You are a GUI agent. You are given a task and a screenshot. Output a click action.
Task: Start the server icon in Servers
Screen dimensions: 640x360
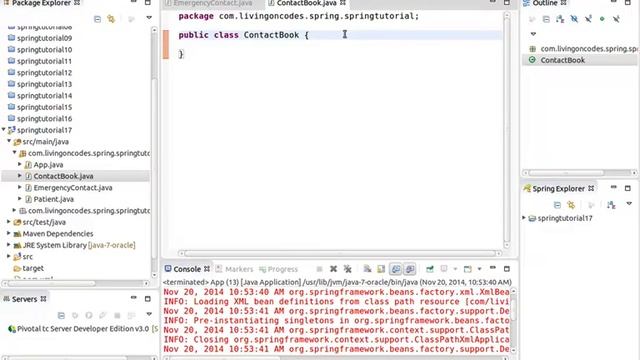coord(89,316)
